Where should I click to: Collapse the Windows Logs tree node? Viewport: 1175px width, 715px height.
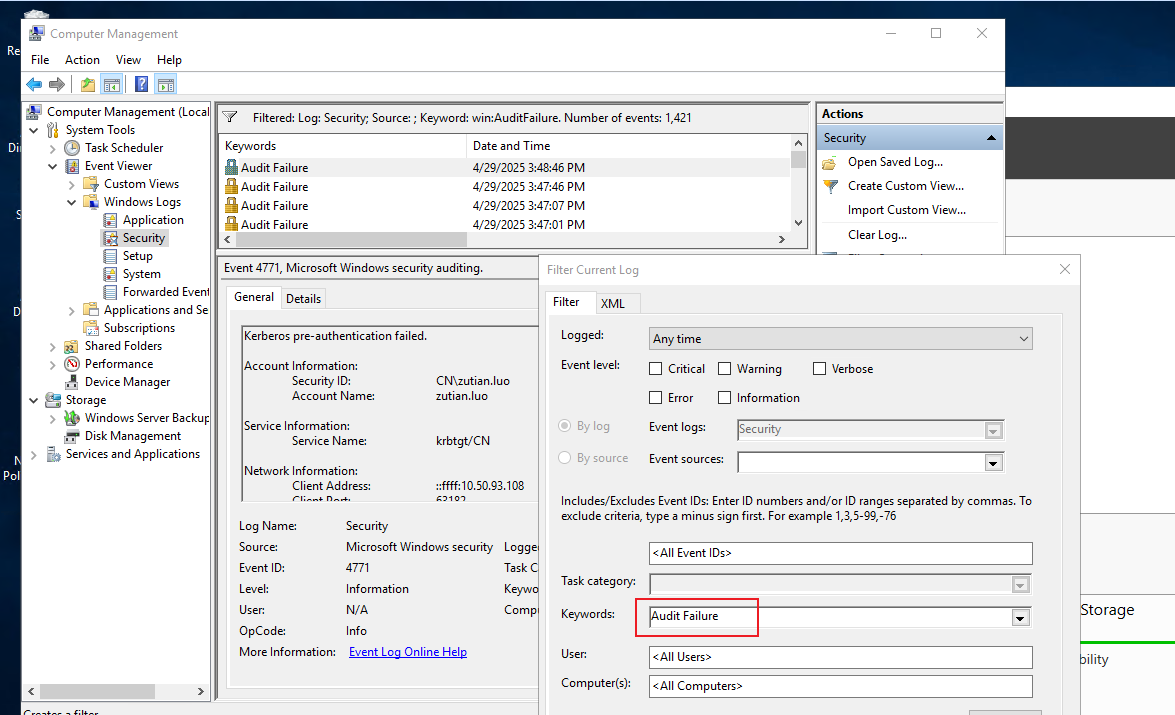pyautogui.click(x=71, y=202)
